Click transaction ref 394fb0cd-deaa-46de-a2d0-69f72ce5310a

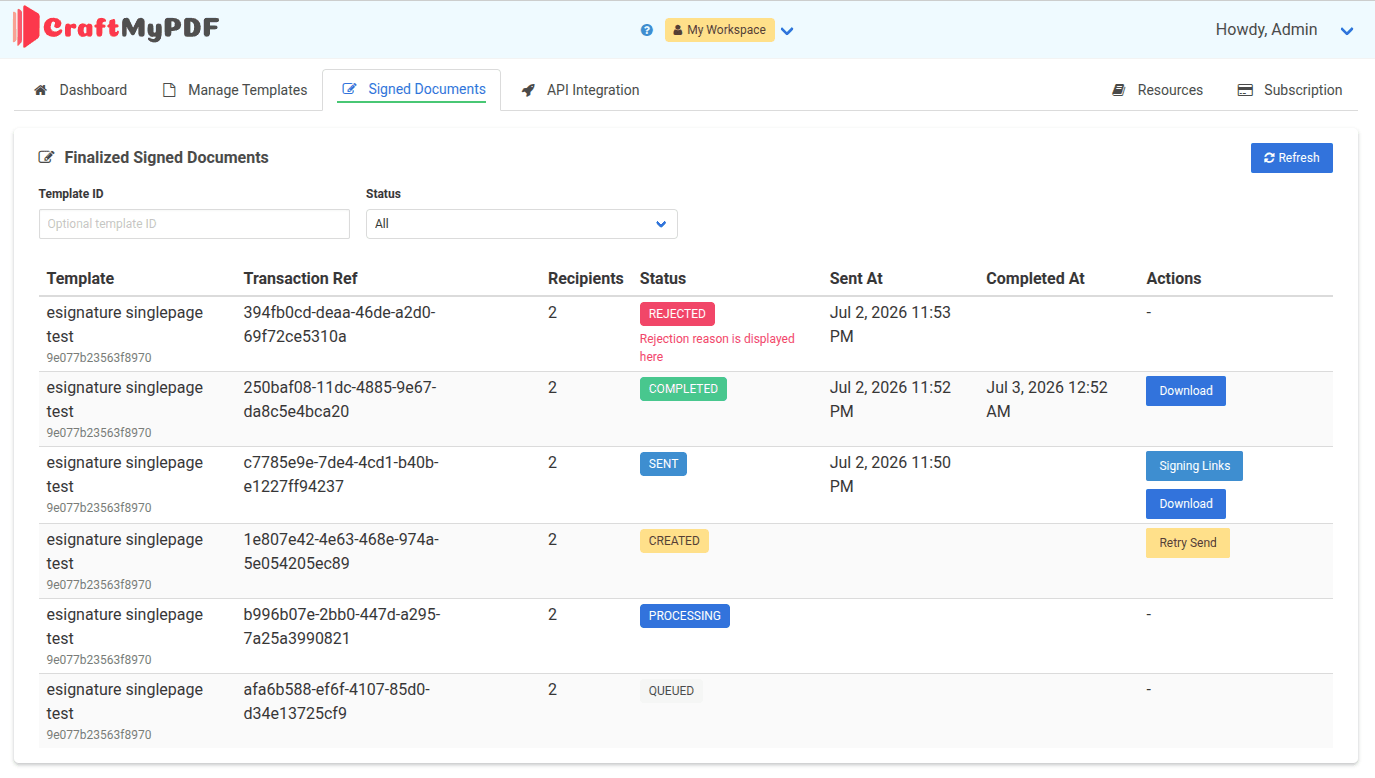pos(340,324)
